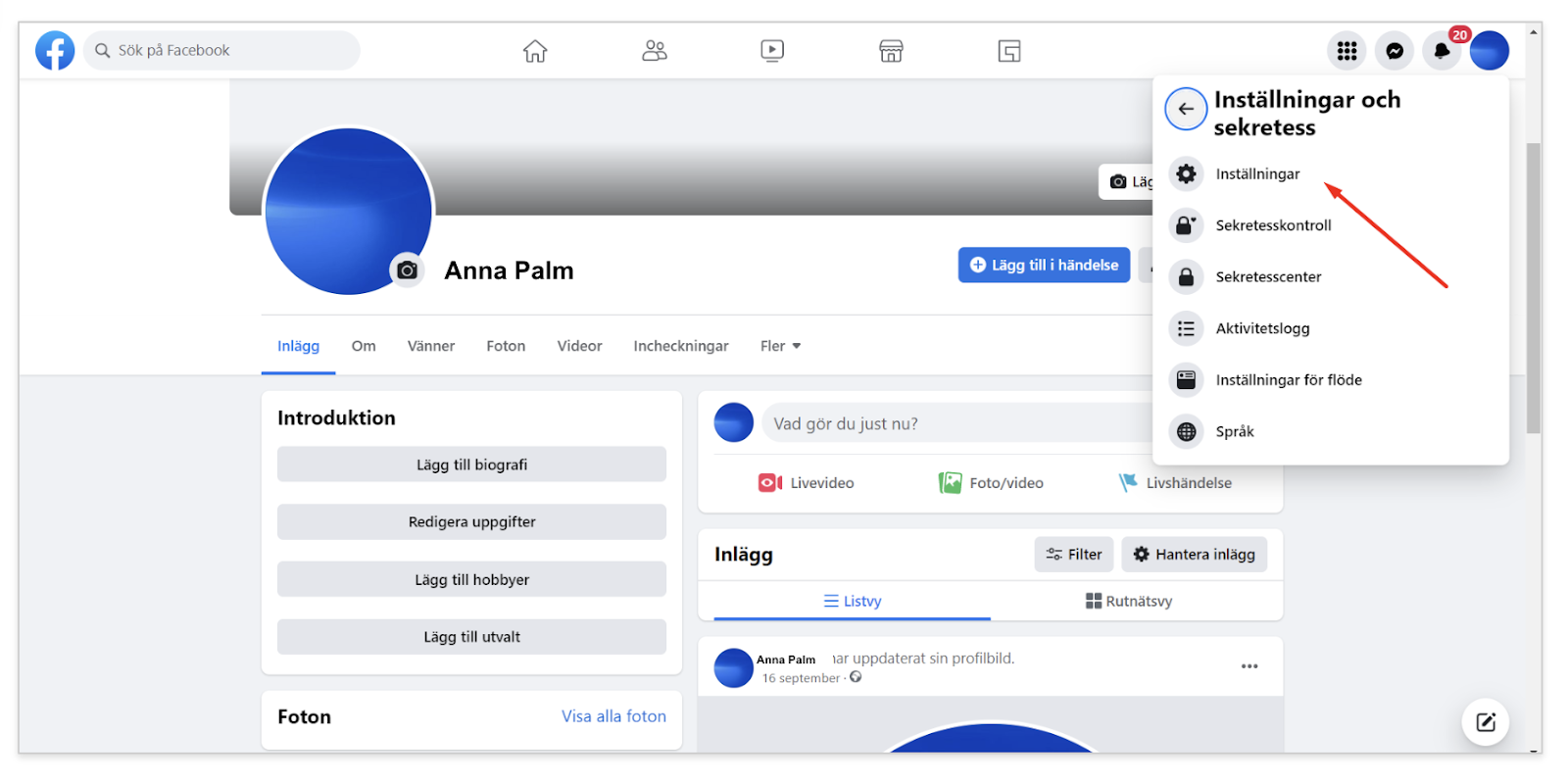The height and width of the screenshot is (782, 1568).
Task: Click the Sök på Facebook search field
Action: pyautogui.click(x=222, y=50)
